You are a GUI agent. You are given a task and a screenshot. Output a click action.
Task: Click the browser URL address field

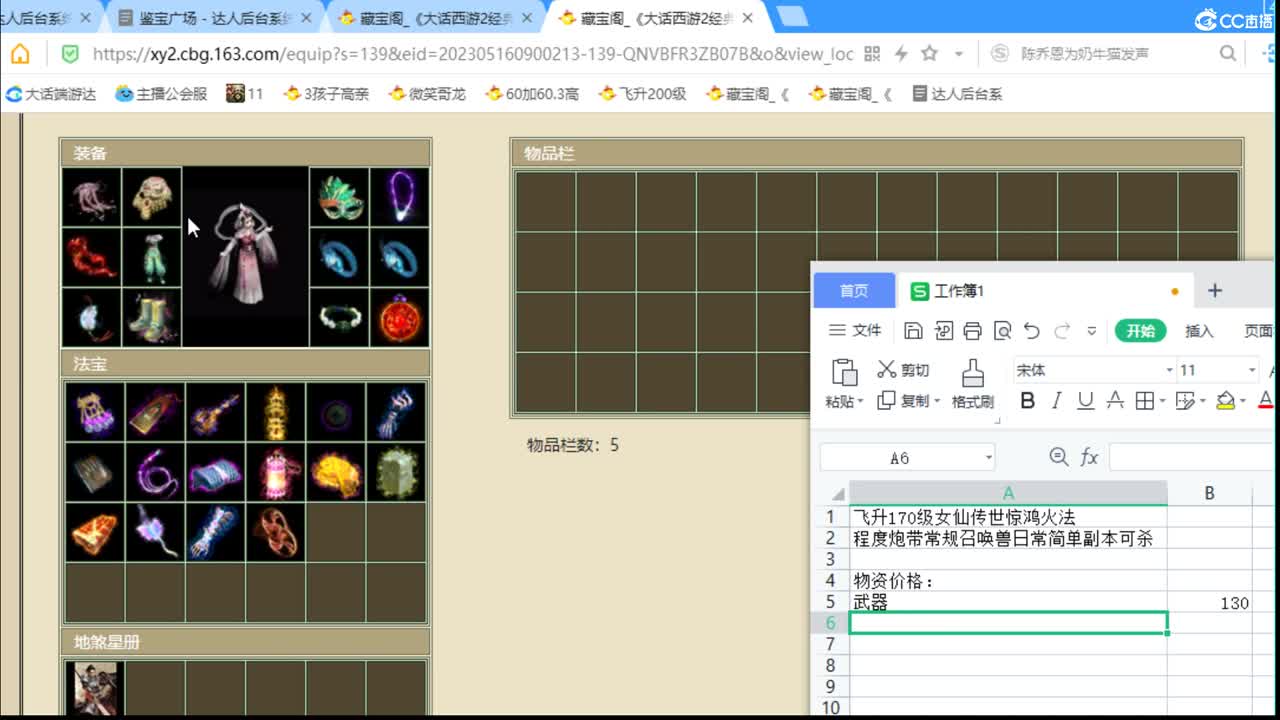(472, 54)
